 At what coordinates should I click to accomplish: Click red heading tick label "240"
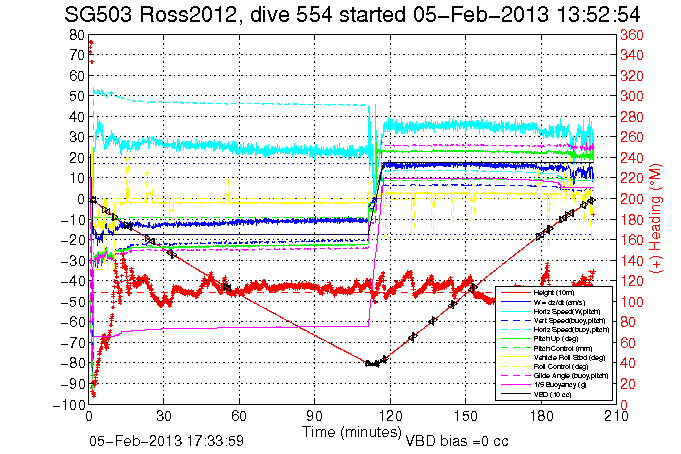pyautogui.click(x=631, y=158)
